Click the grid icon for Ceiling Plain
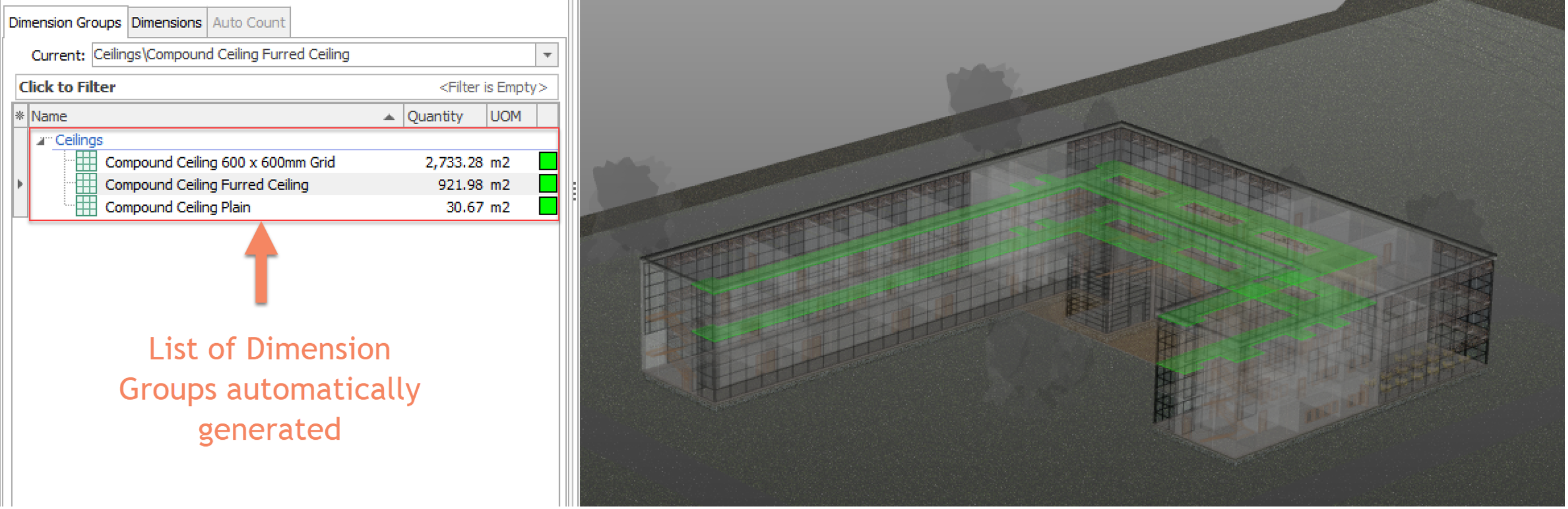Screen dimensions: 1568x509 [86, 207]
